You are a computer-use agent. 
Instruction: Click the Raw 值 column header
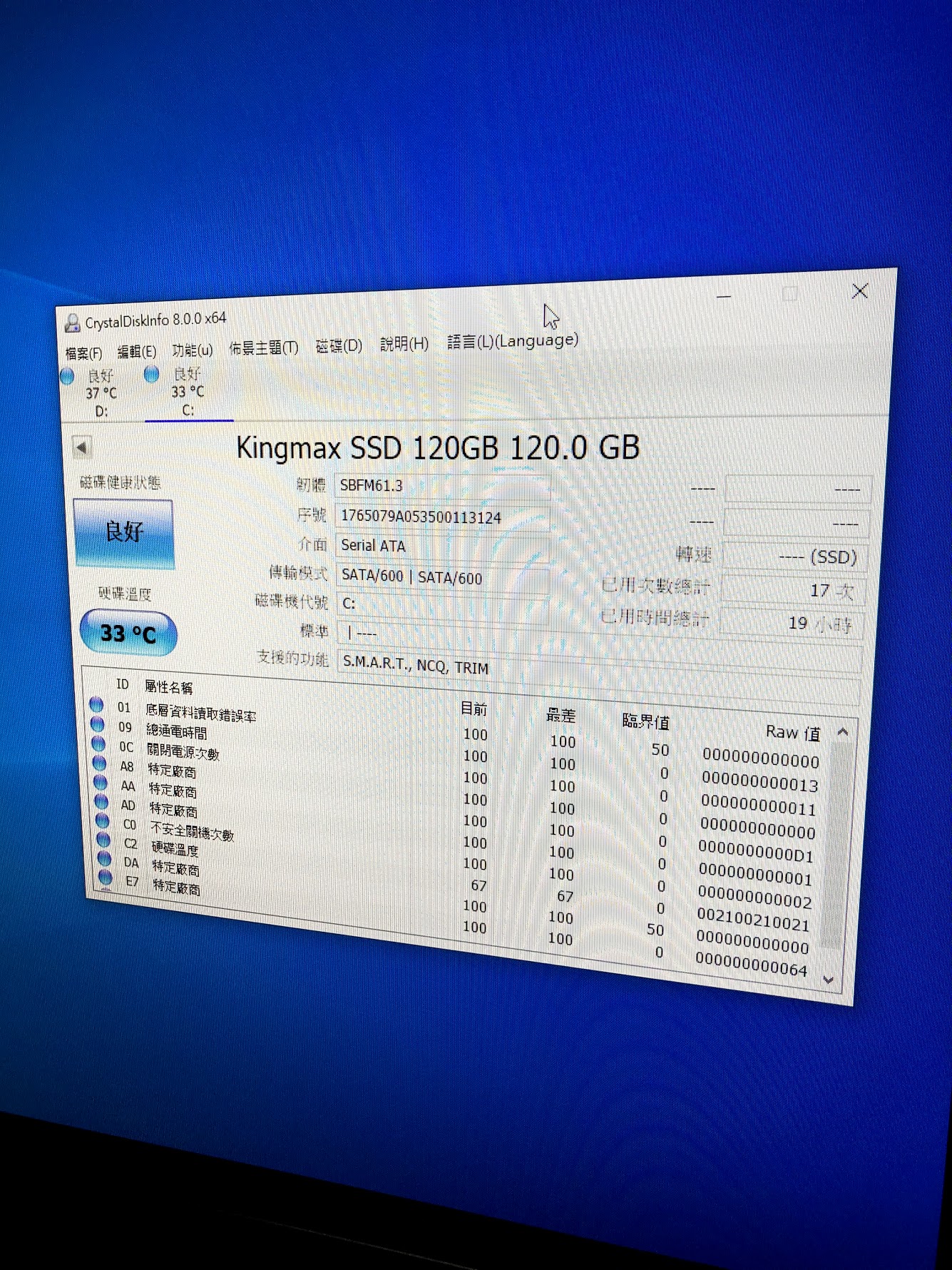(793, 733)
